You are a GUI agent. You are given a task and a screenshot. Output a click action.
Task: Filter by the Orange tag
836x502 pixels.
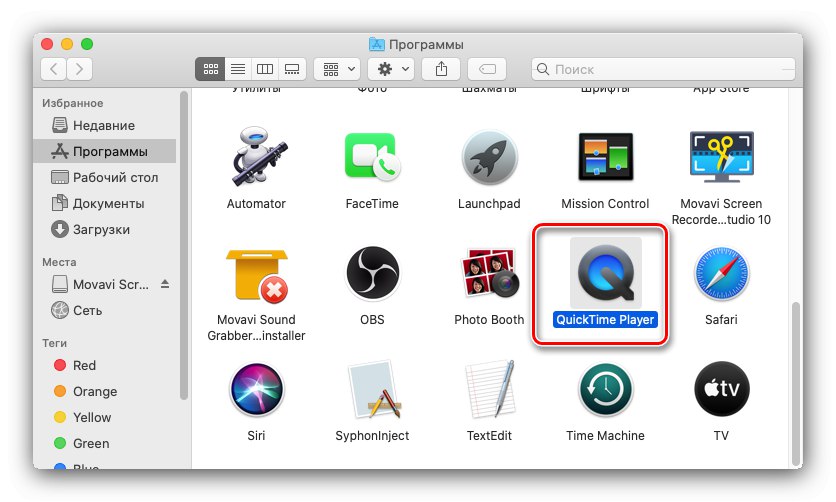[x=104, y=392]
